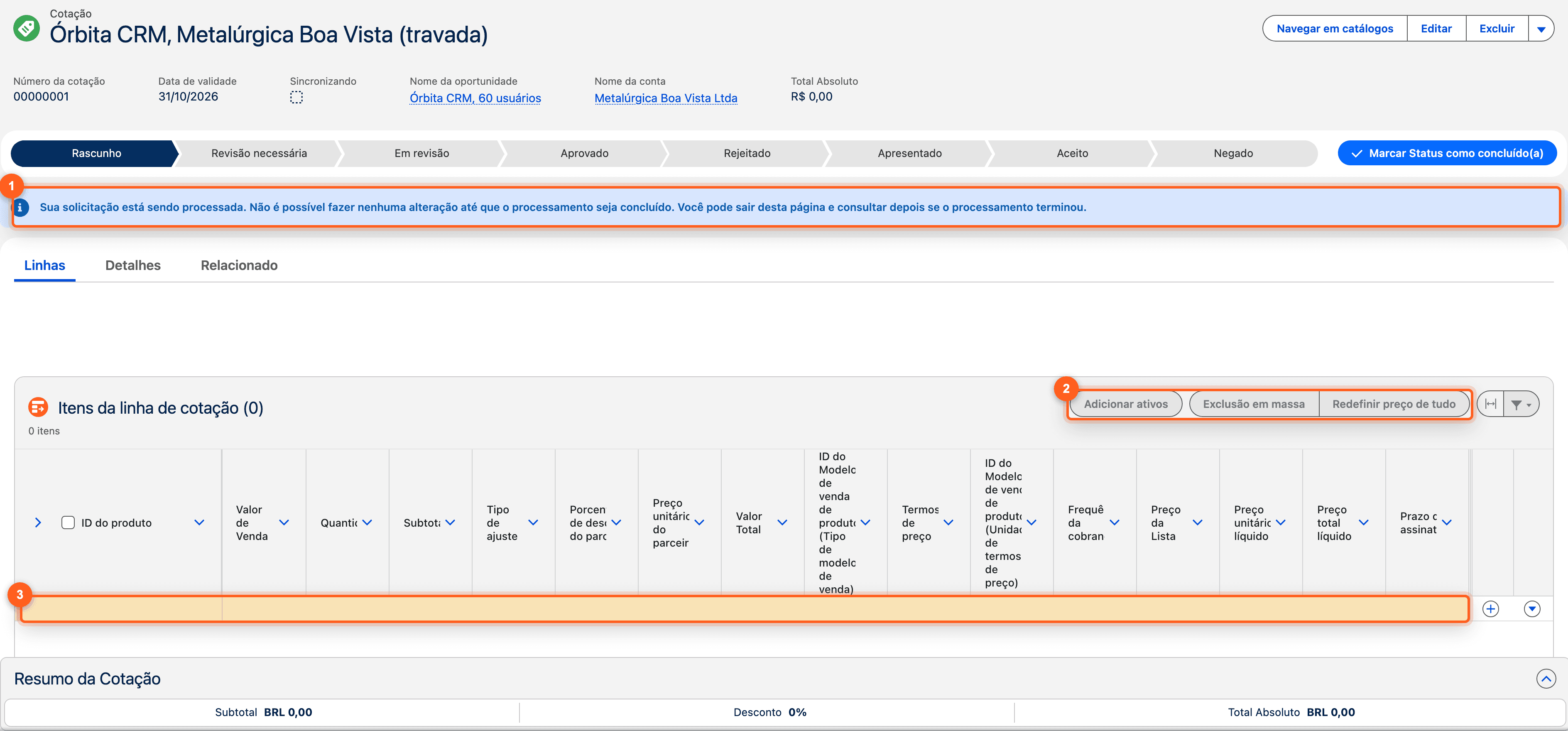Switch to the Detalhes tab
Viewport: 1568px width, 731px height.
(x=133, y=265)
